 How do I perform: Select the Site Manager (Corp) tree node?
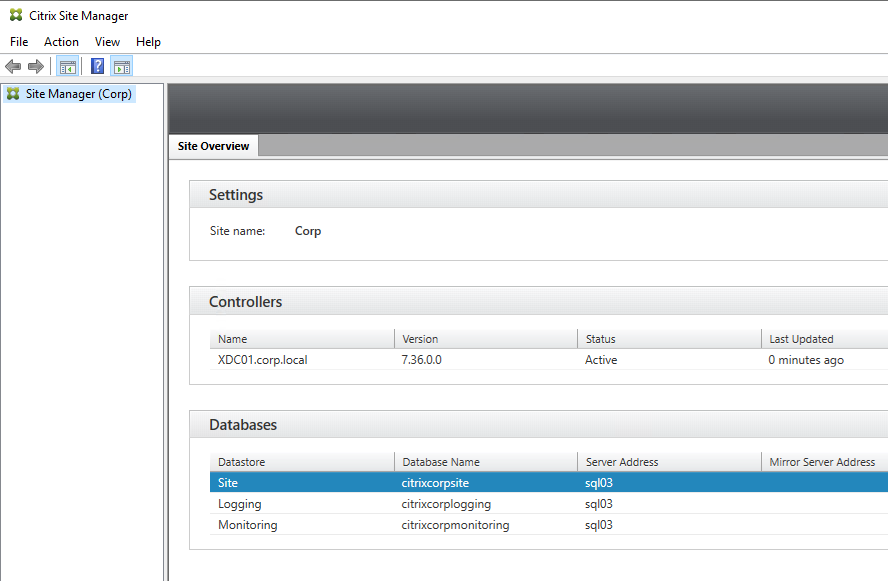(x=70, y=94)
